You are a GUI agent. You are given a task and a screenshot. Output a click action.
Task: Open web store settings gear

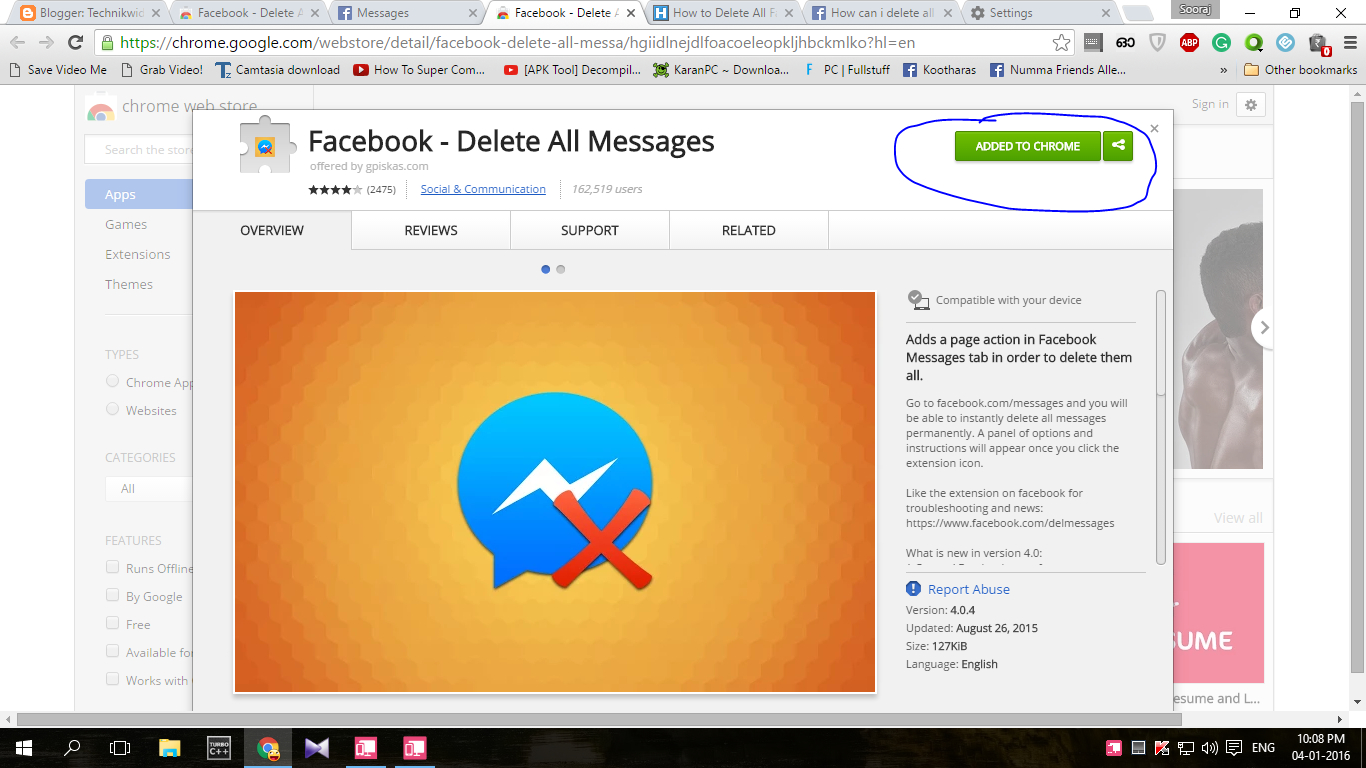point(1251,104)
